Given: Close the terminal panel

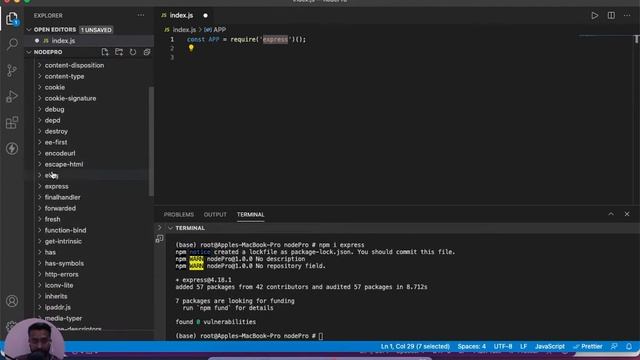Looking at the screenshot, I should click(627, 214).
